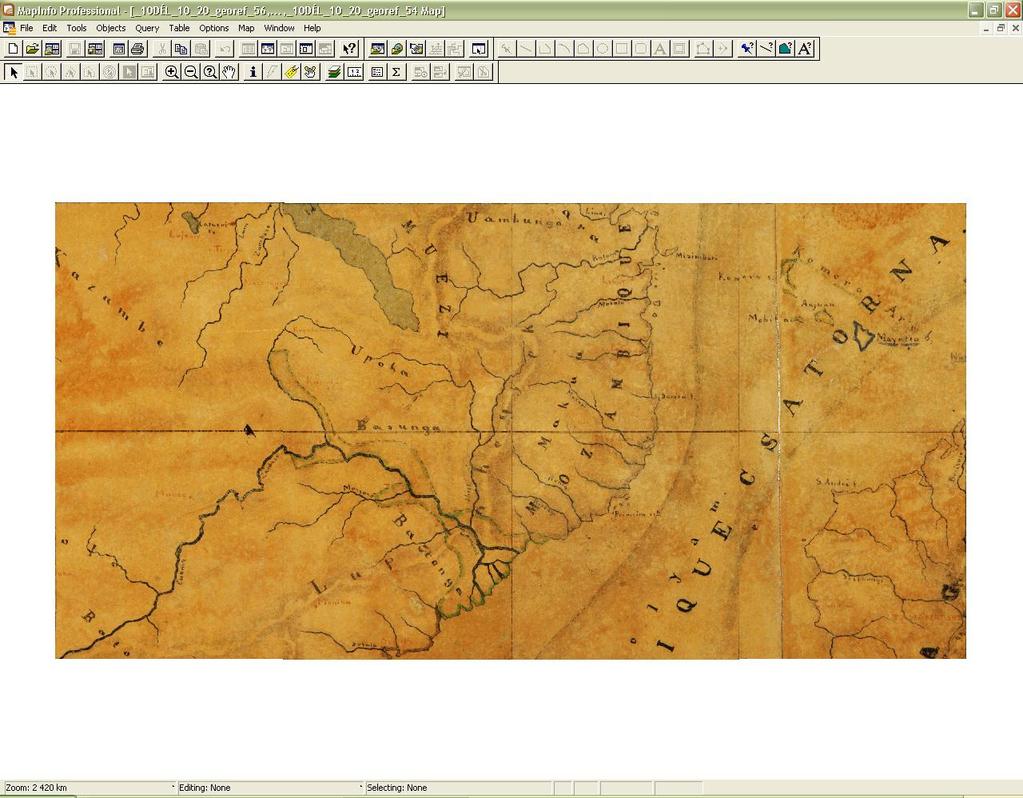1023x798 pixels.
Task: Open a New Mapper window icon
Action: pyautogui.click(x=267, y=49)
